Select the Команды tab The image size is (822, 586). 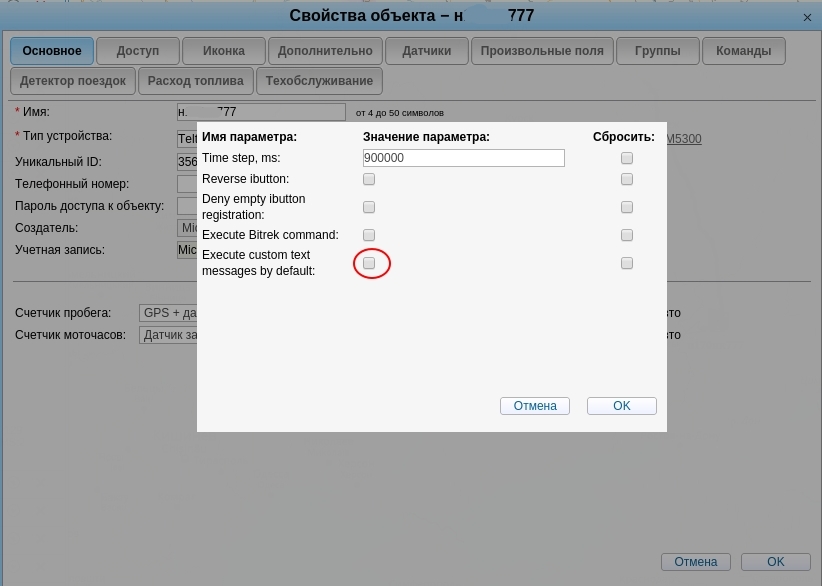click(743, 51)
